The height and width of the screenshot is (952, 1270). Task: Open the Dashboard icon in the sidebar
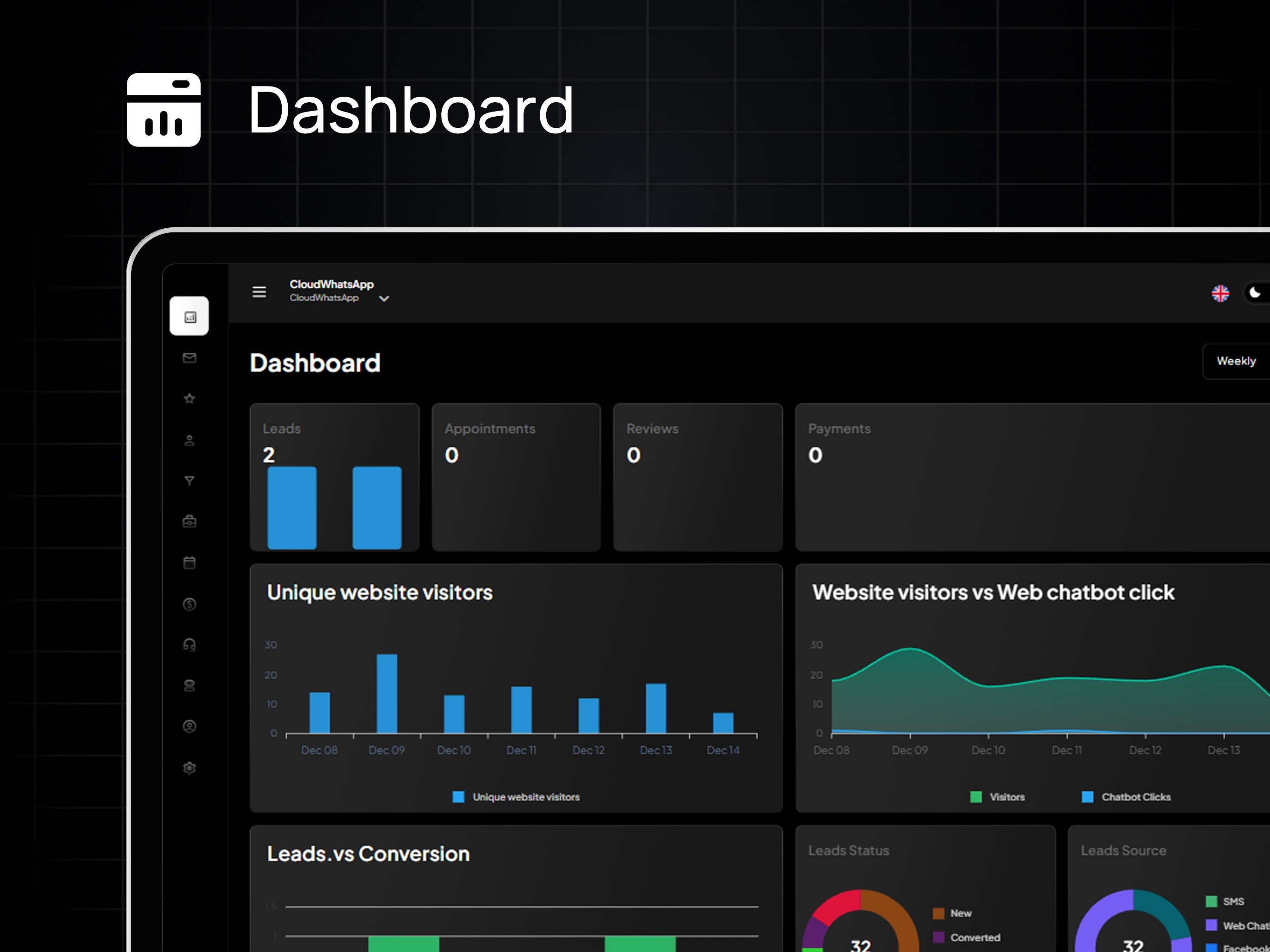point(190,317)
